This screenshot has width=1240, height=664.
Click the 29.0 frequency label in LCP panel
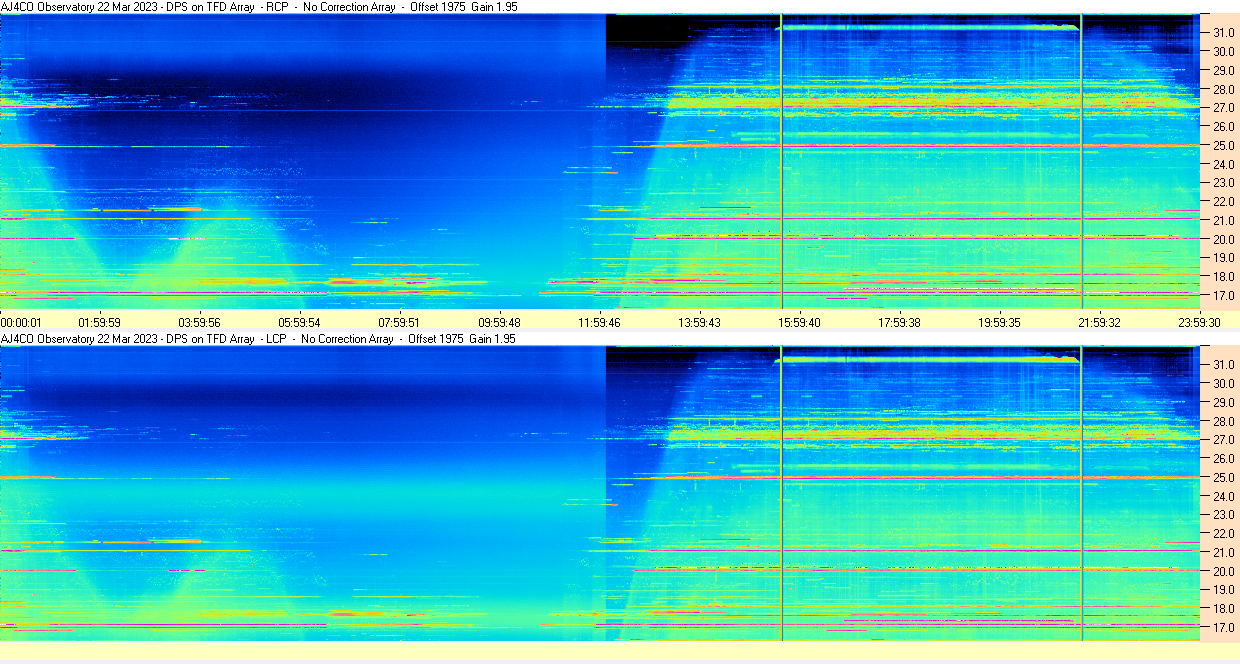1224,403
